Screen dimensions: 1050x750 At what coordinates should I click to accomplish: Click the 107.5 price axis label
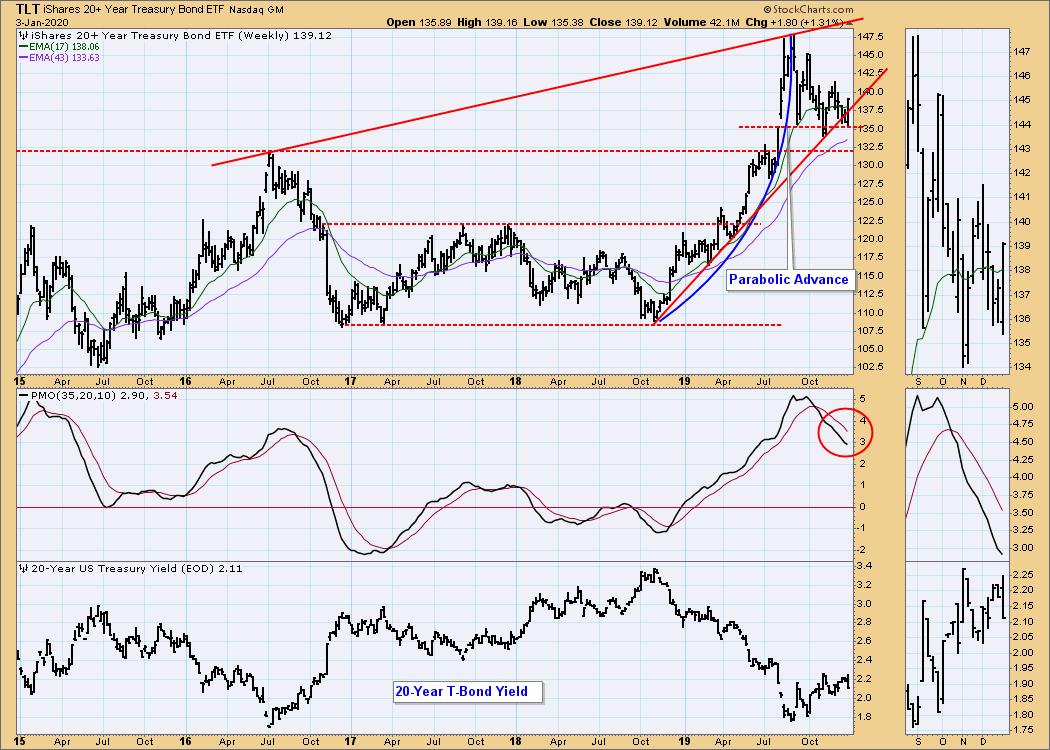[870, 331]
